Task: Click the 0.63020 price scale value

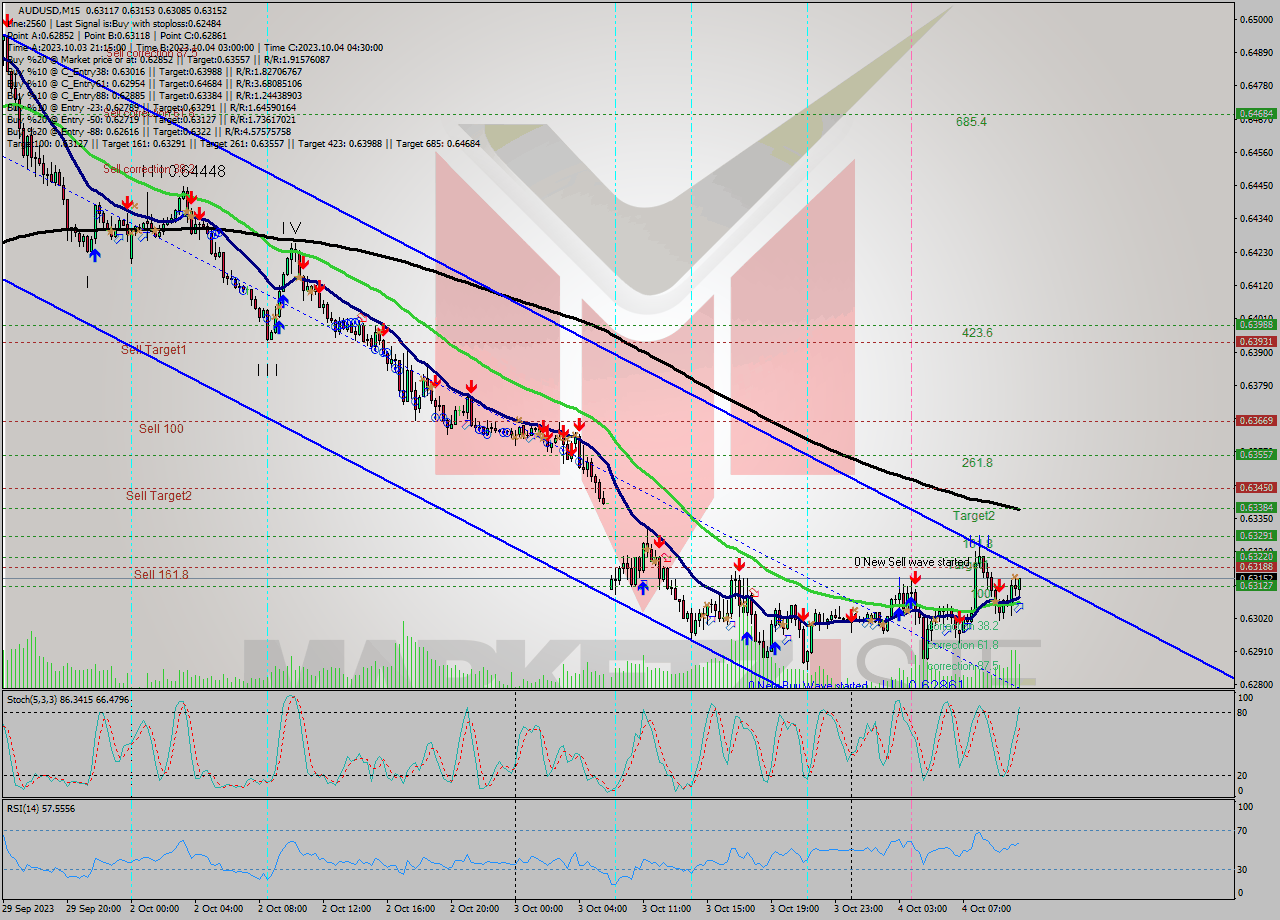Action: (1256, 618)
